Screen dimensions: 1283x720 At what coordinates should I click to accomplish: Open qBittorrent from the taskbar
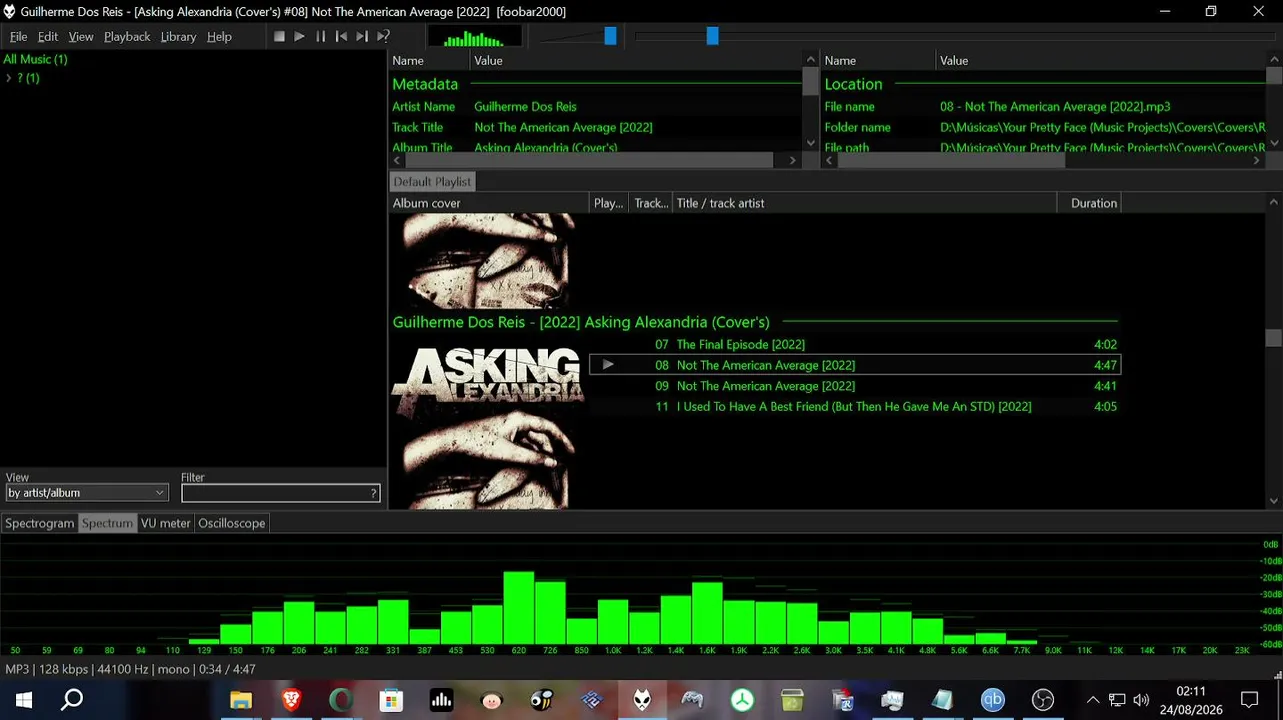coord(992,700)
